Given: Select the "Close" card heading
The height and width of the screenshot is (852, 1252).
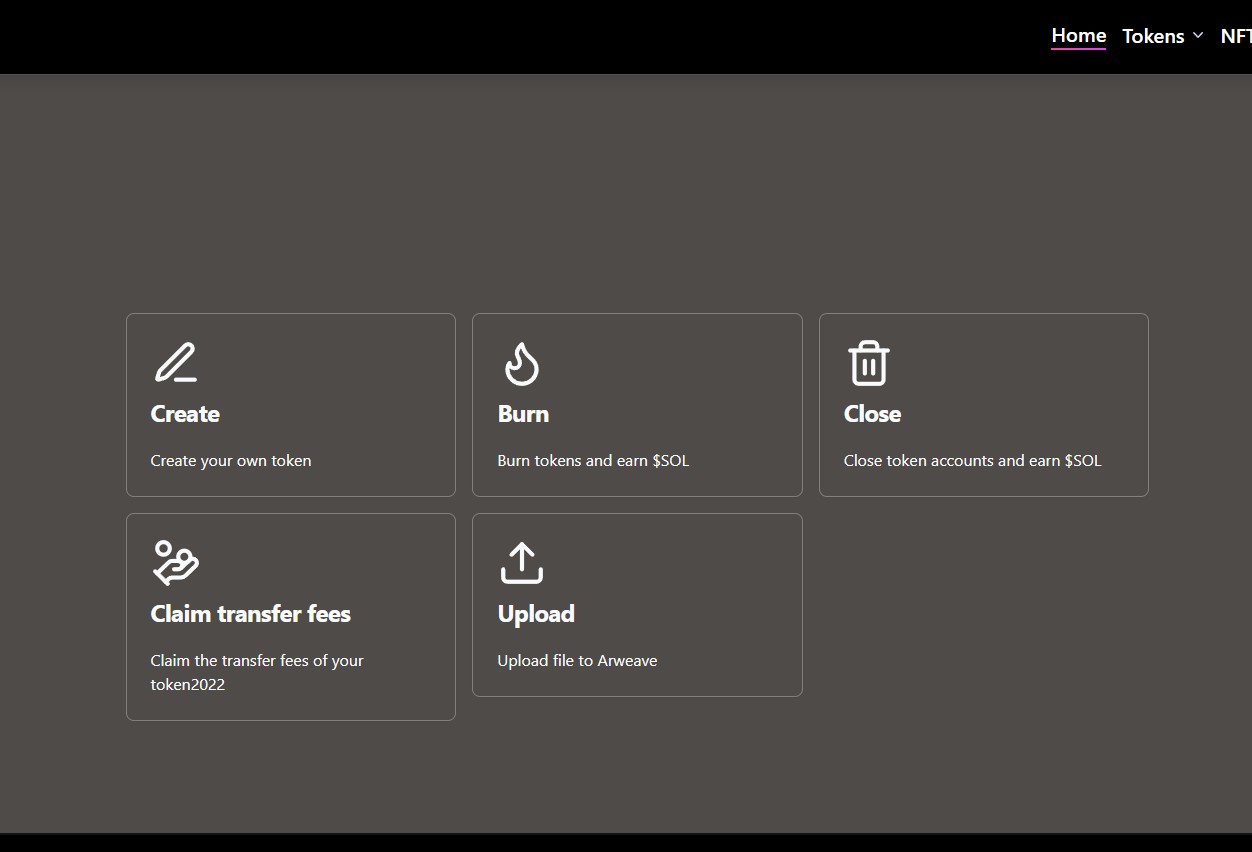Looking at the screenshot, I should [x=872, y=414].
